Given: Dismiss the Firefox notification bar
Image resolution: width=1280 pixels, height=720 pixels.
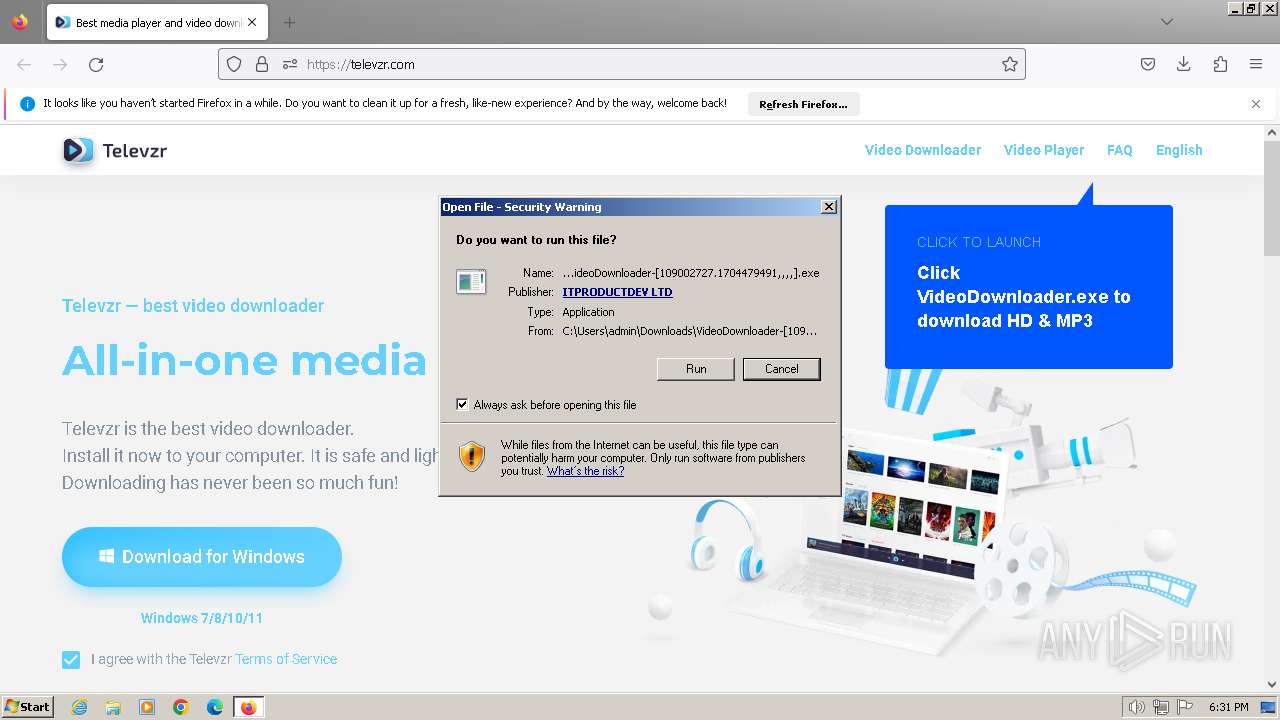Looking at the screenshot, I should tap(1256, 104).
